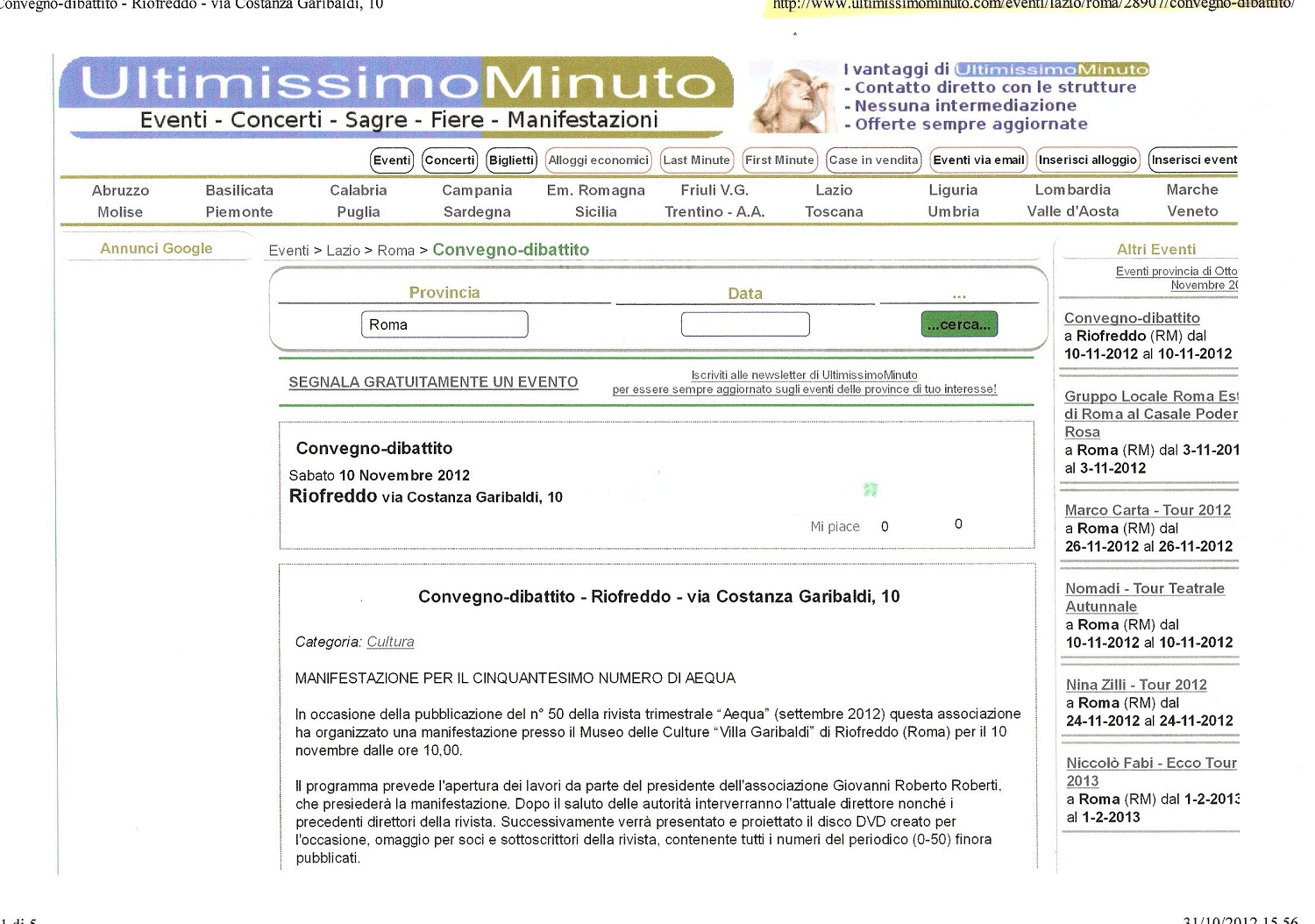Select the Abruzzo region link

121,190
